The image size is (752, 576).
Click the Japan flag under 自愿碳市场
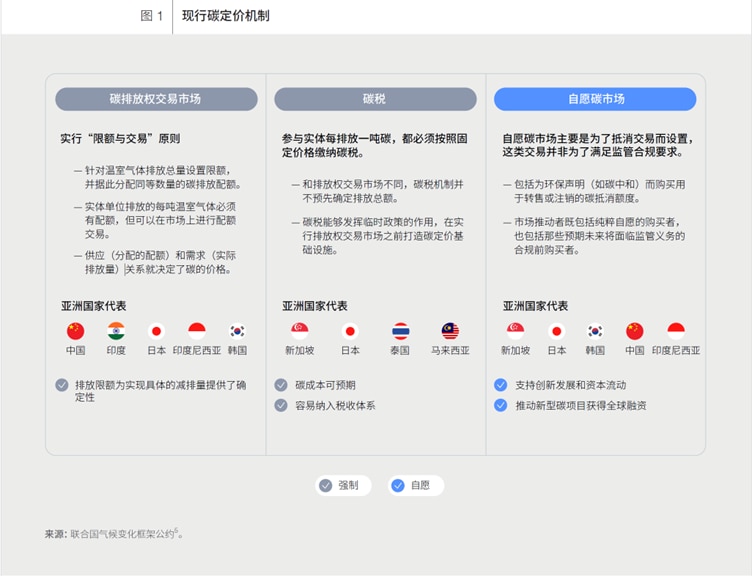pos(556,331)
